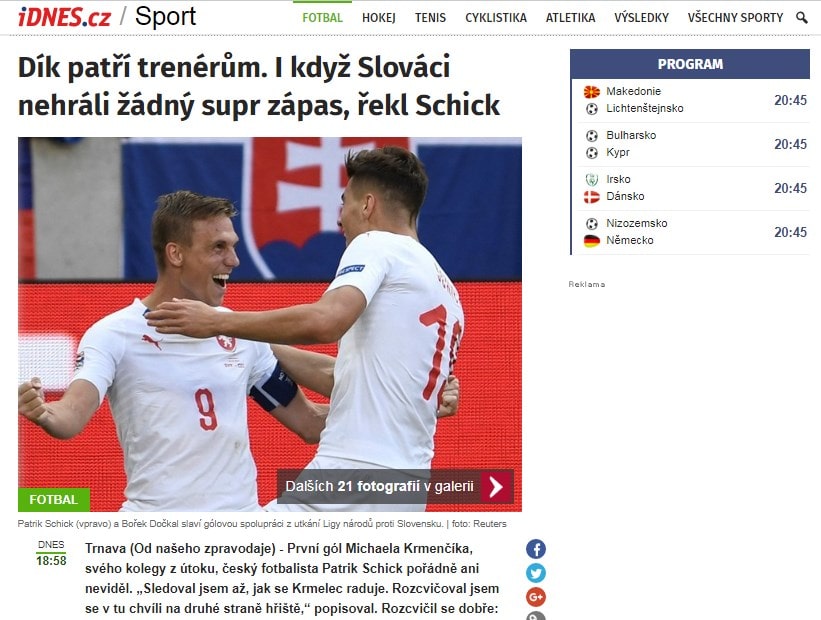
Task: Click the iDNES.cz logo
Action: coord(64,18)
